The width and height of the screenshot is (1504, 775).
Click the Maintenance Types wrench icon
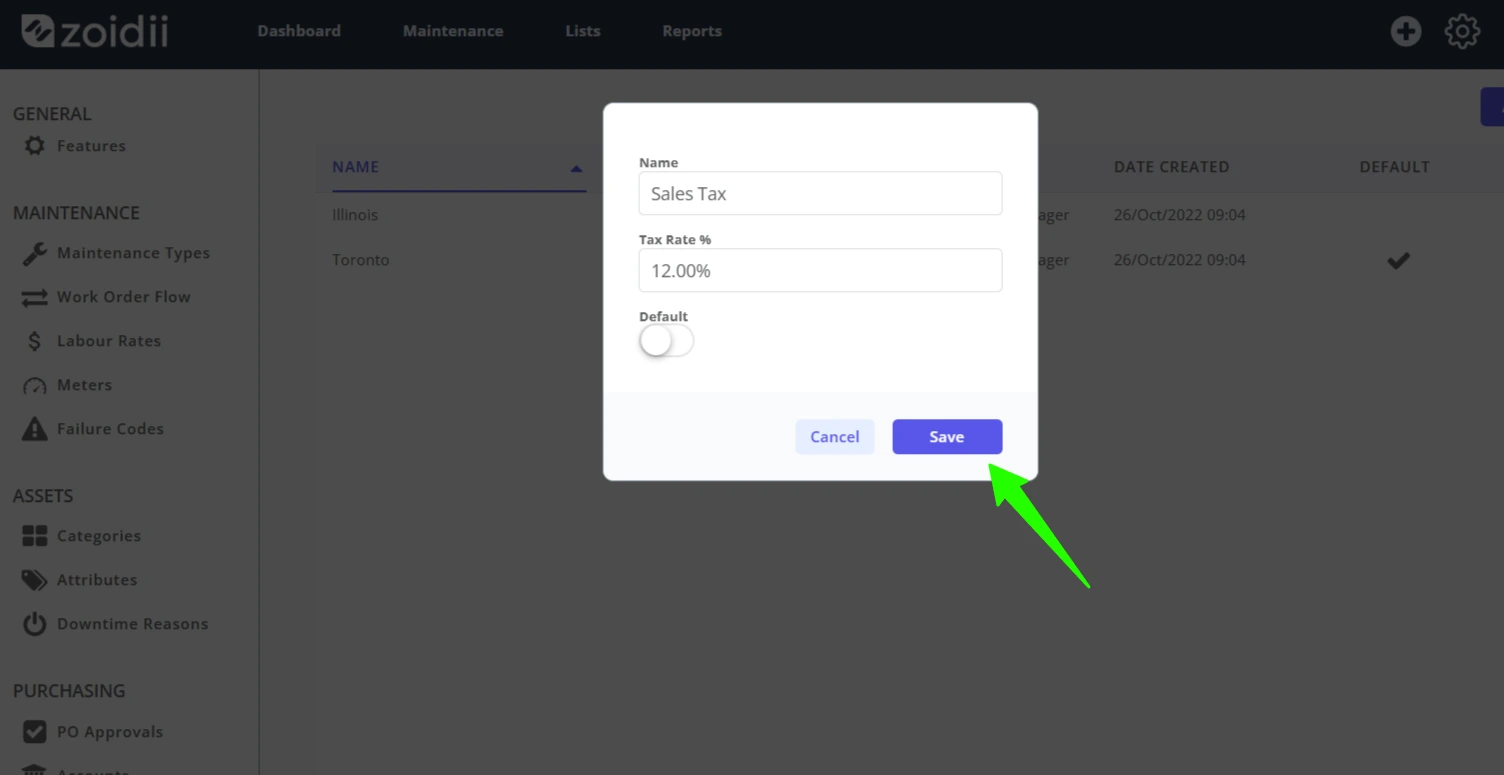35,253
